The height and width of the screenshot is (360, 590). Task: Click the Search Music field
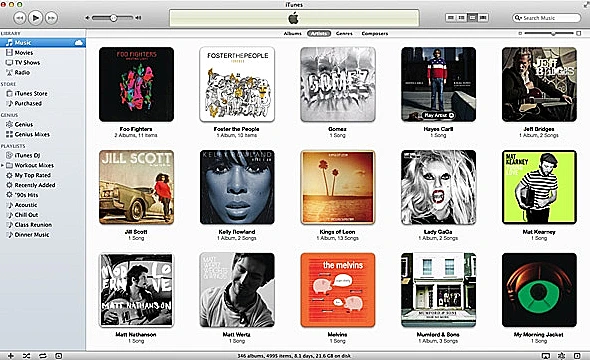pyautogui.click(x=546, y=18)
